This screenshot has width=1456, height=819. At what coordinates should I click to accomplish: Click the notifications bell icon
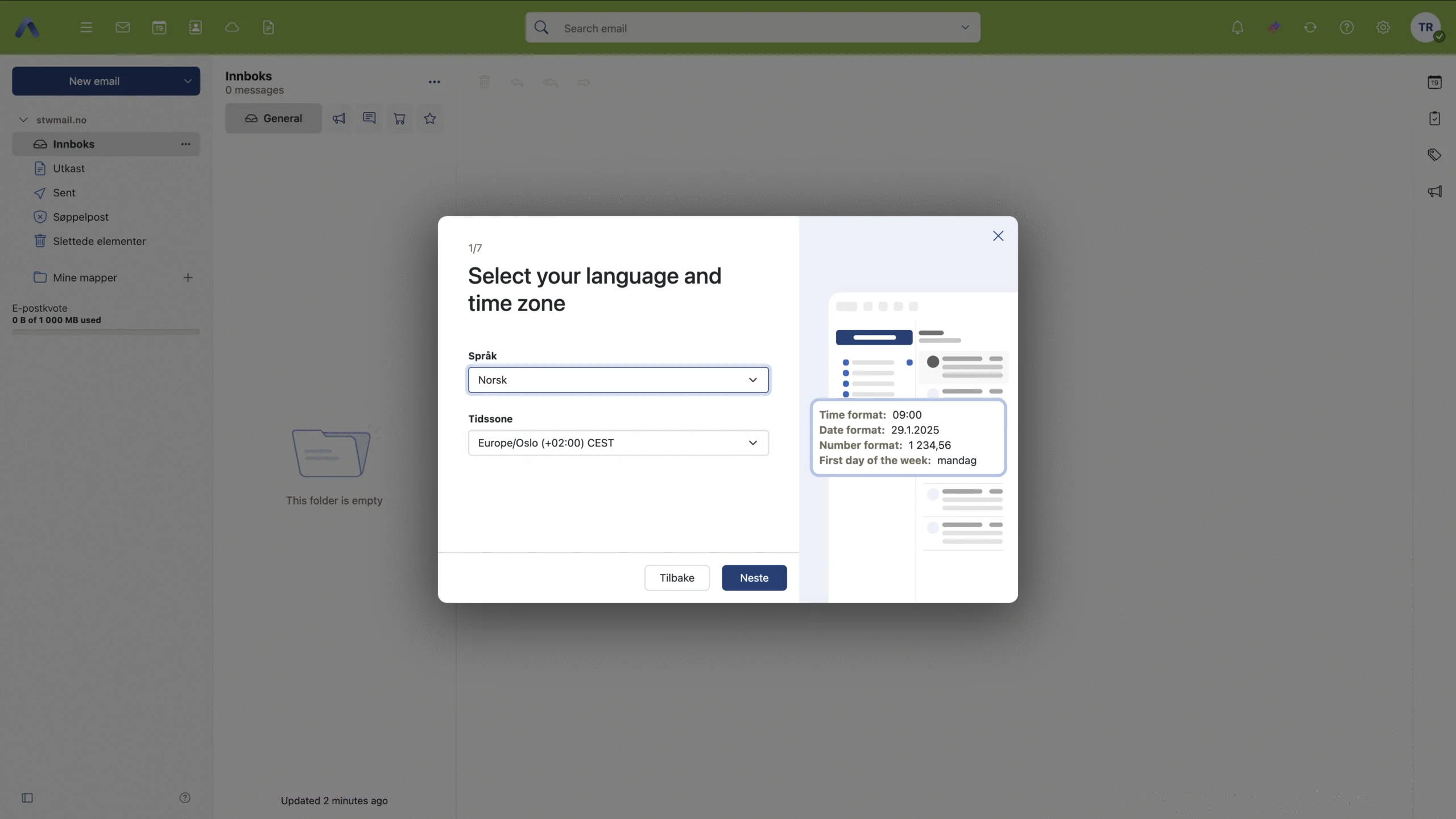tap(1237, 27)
